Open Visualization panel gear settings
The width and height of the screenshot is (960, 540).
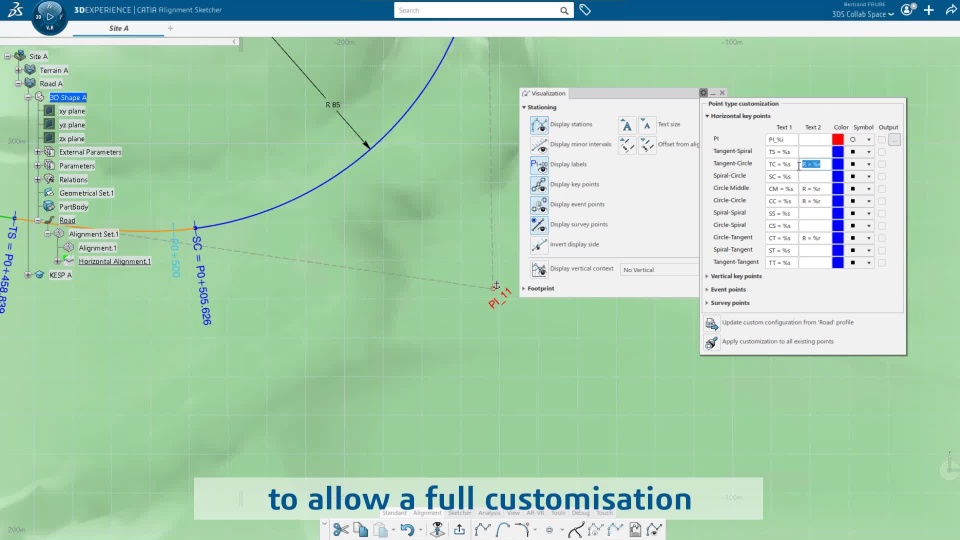pos(703,93)
